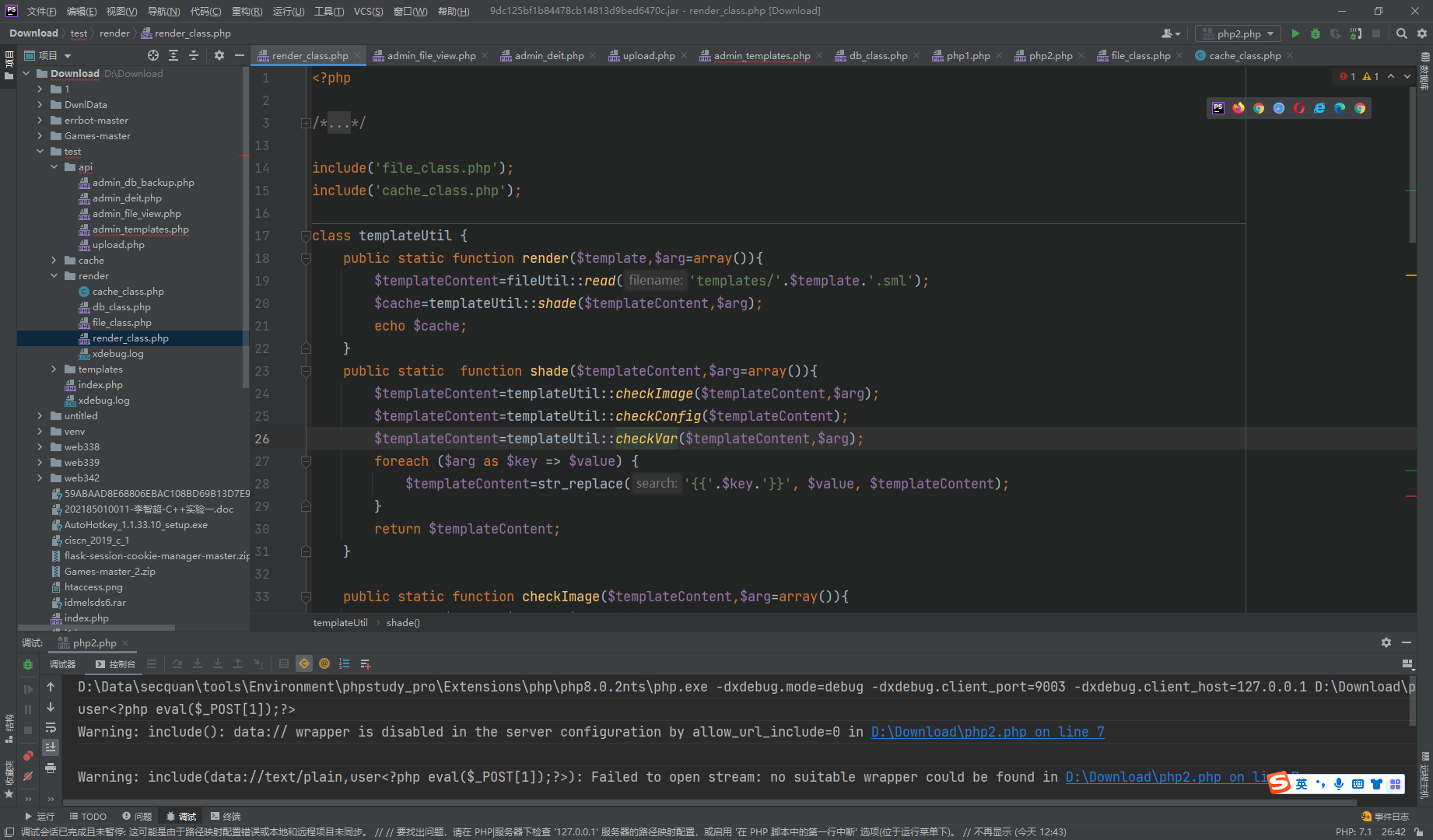Open the 重构(R) Refactor menu
Screen dimensions: 1433x840
pyautogui.click(x=247, y=11)
